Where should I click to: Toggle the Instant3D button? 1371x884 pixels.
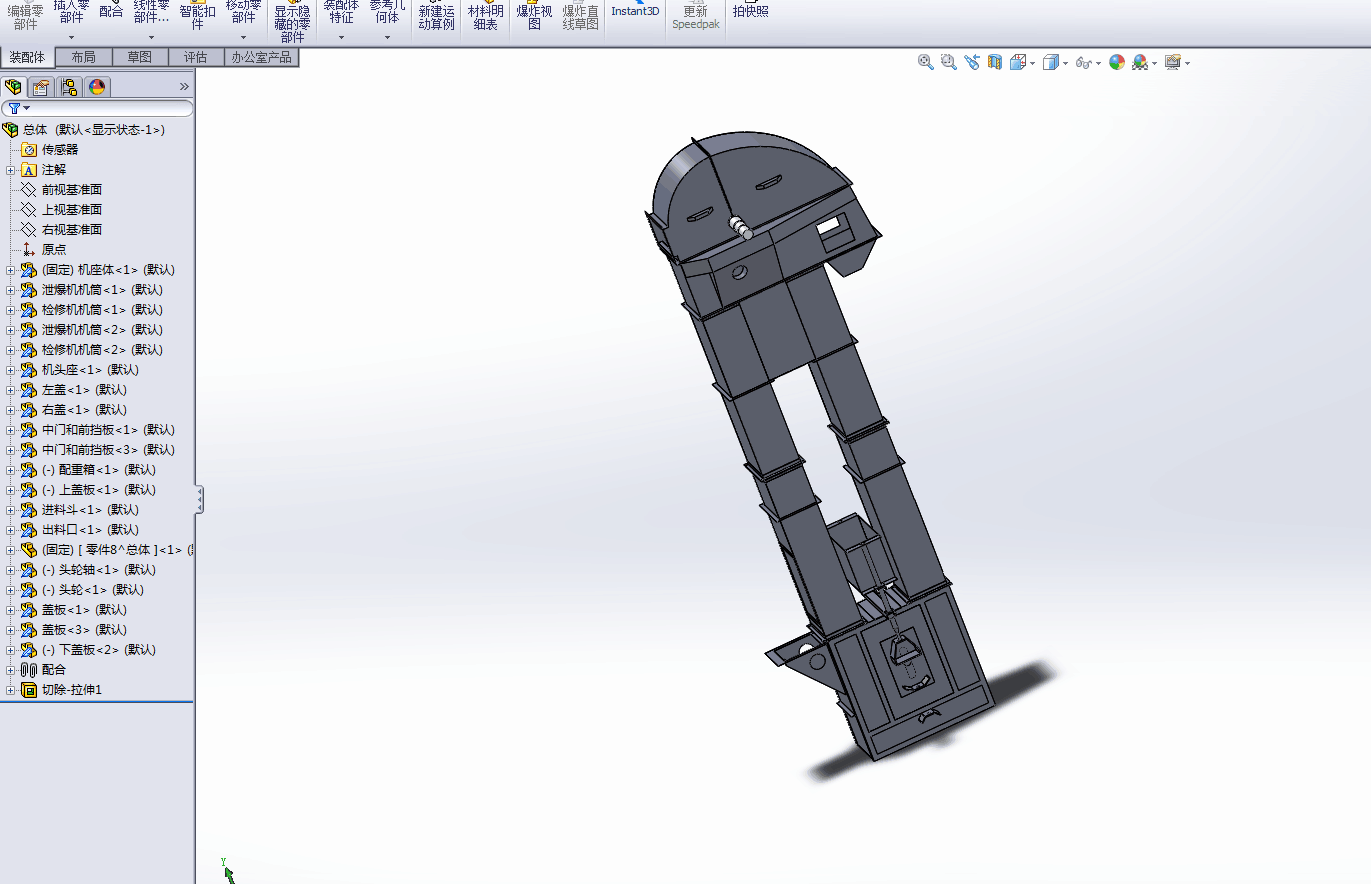[x=636, y=10]
